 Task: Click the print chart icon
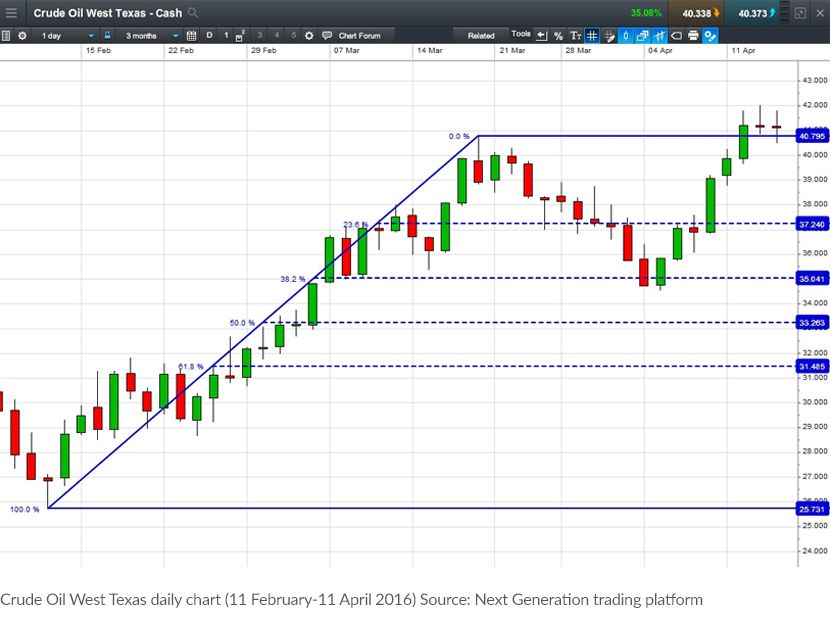[x=693, y=35]
